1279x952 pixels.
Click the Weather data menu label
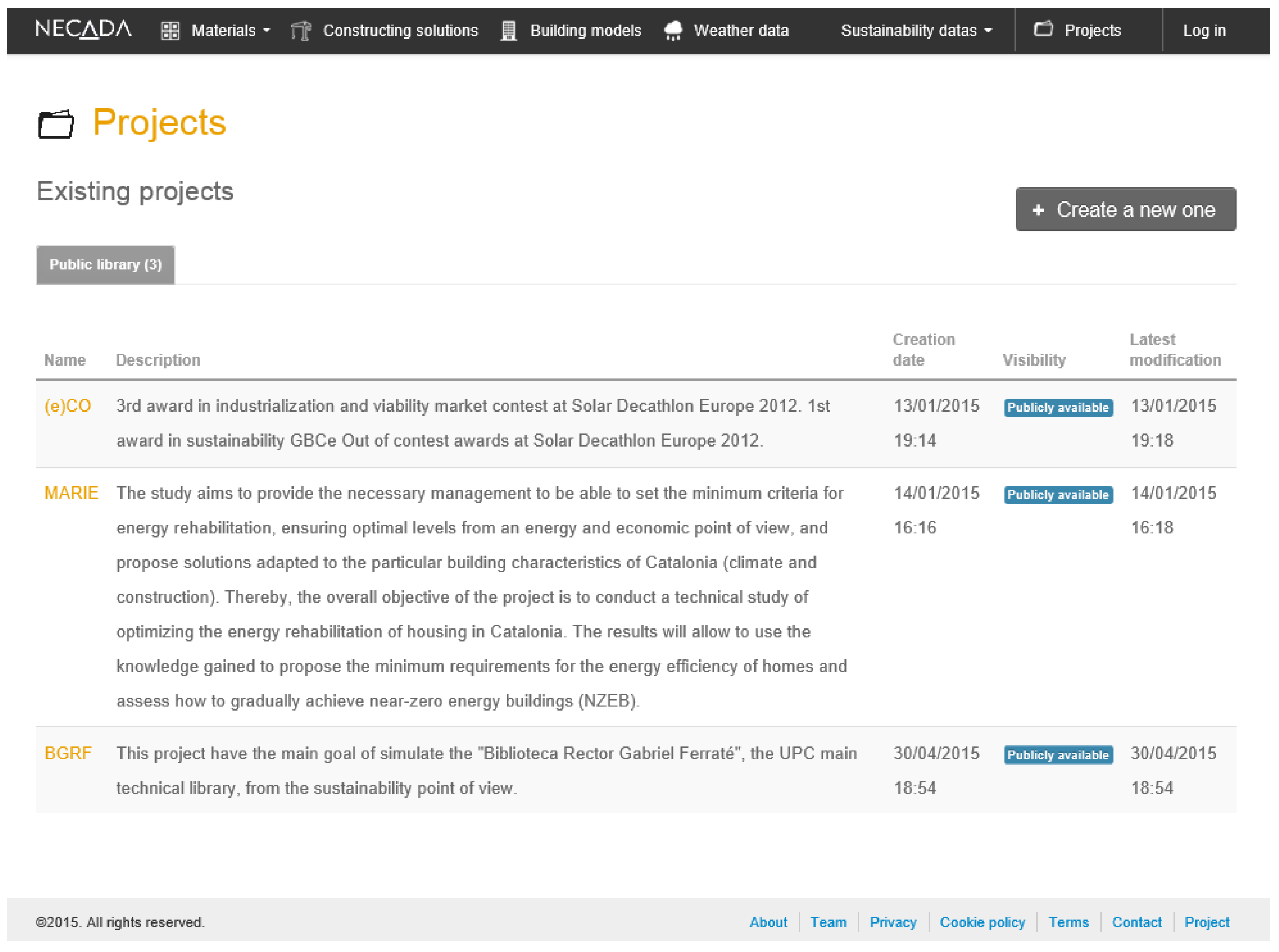741,31
